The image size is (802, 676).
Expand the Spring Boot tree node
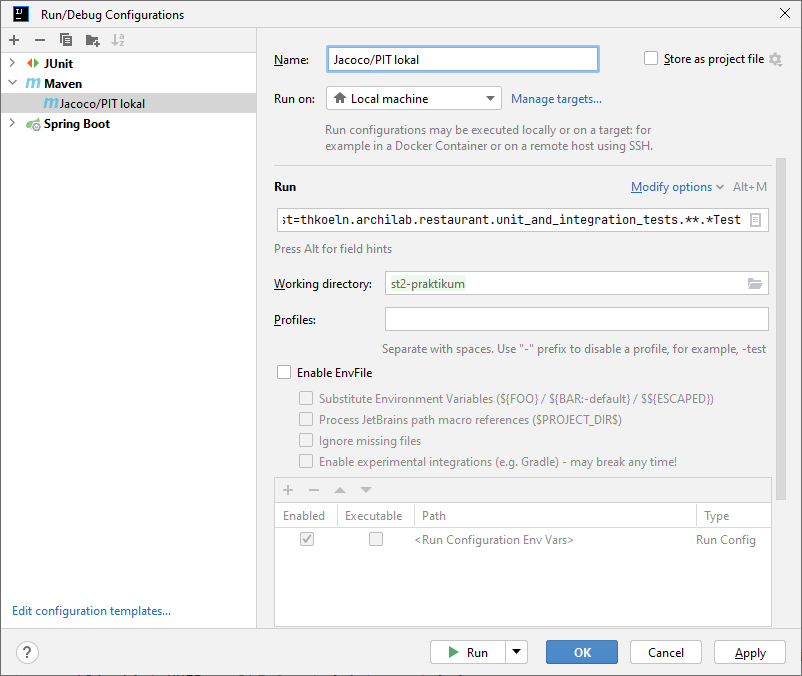pyautogui.click(x=12, y=123)
